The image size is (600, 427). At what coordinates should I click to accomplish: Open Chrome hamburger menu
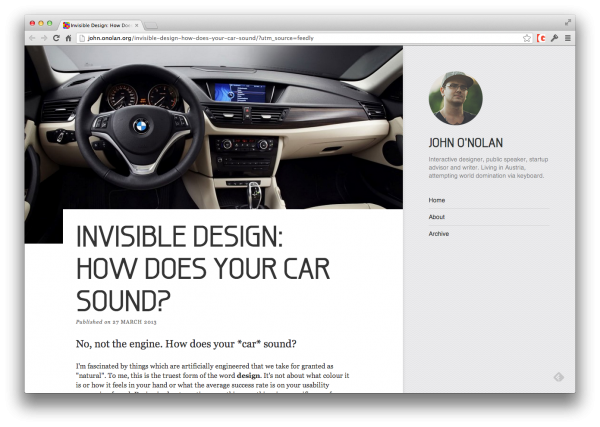[567, 38]
